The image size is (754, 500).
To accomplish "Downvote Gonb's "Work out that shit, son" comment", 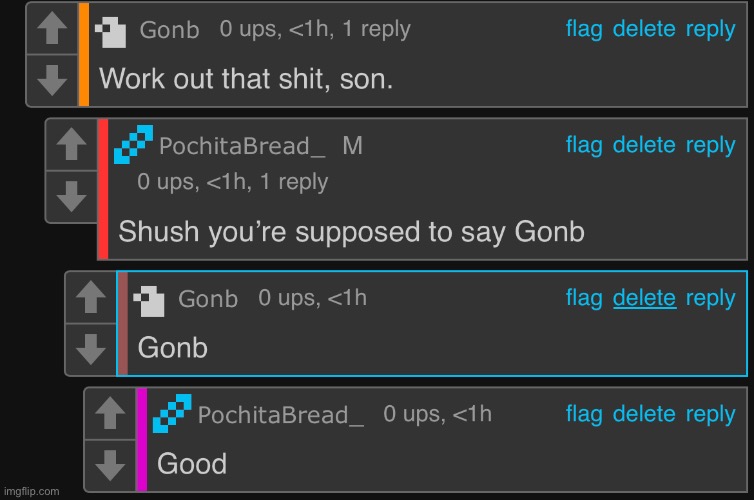I will click(51, 77).
